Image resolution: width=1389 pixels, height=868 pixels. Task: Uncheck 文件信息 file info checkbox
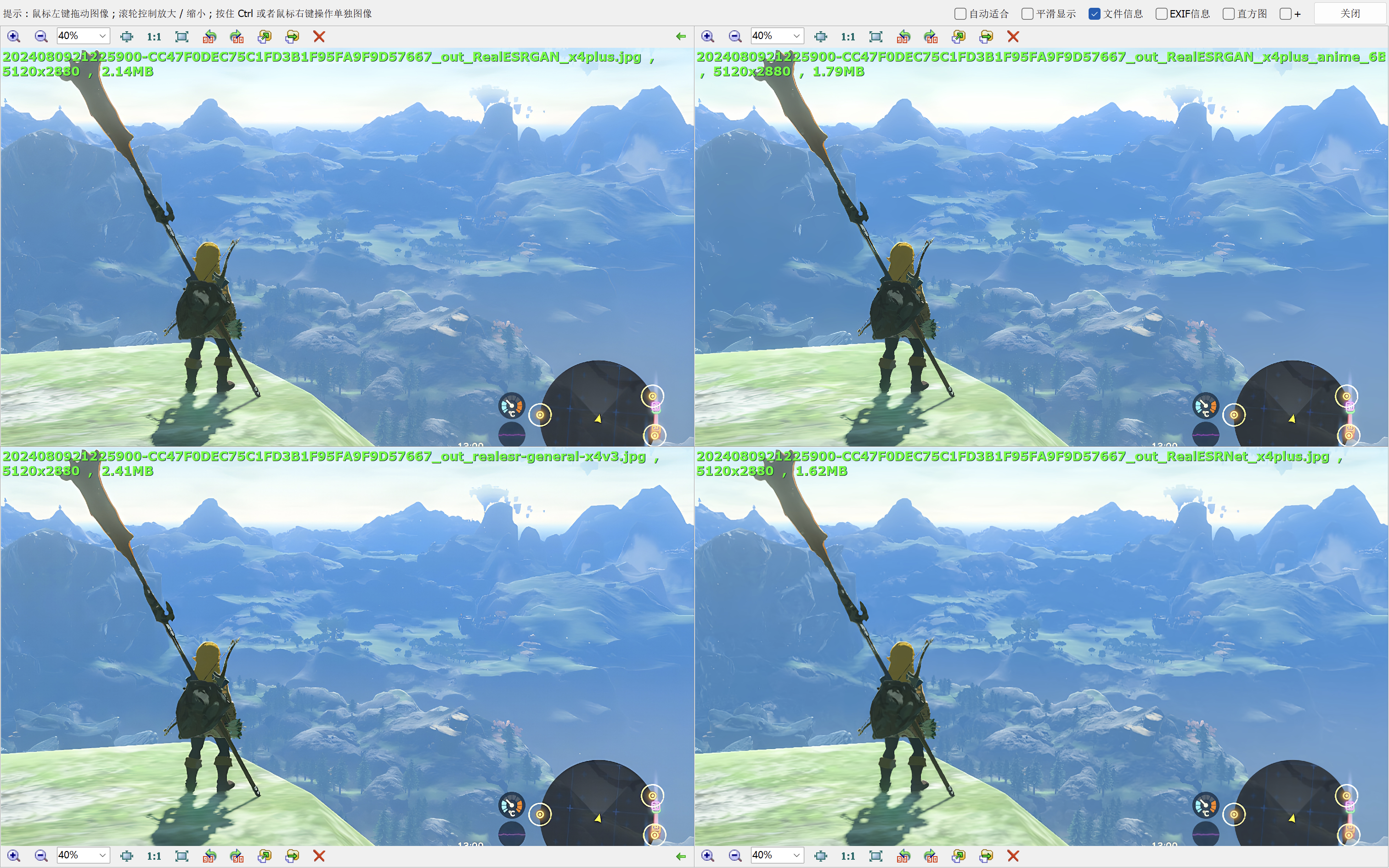pyautogui.click(x=1095, y=14)
